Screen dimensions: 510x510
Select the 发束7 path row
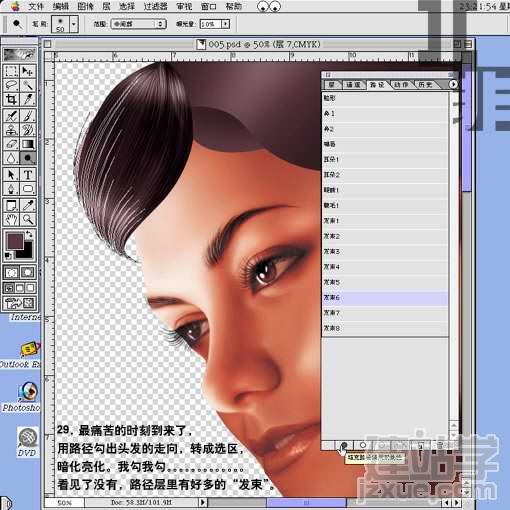385,313
